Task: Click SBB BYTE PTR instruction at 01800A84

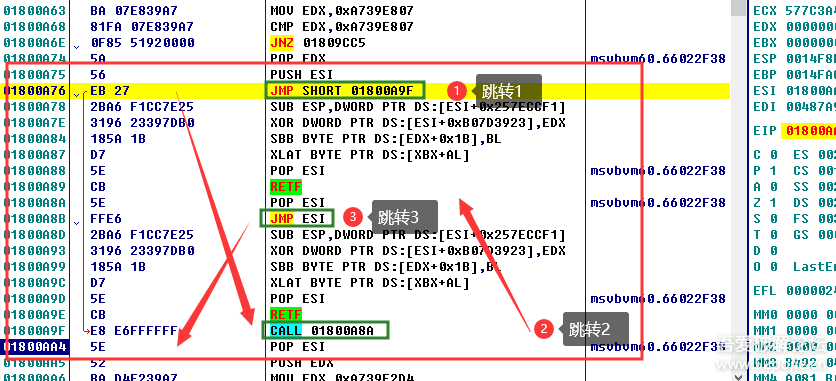Action: coord(386,139)
